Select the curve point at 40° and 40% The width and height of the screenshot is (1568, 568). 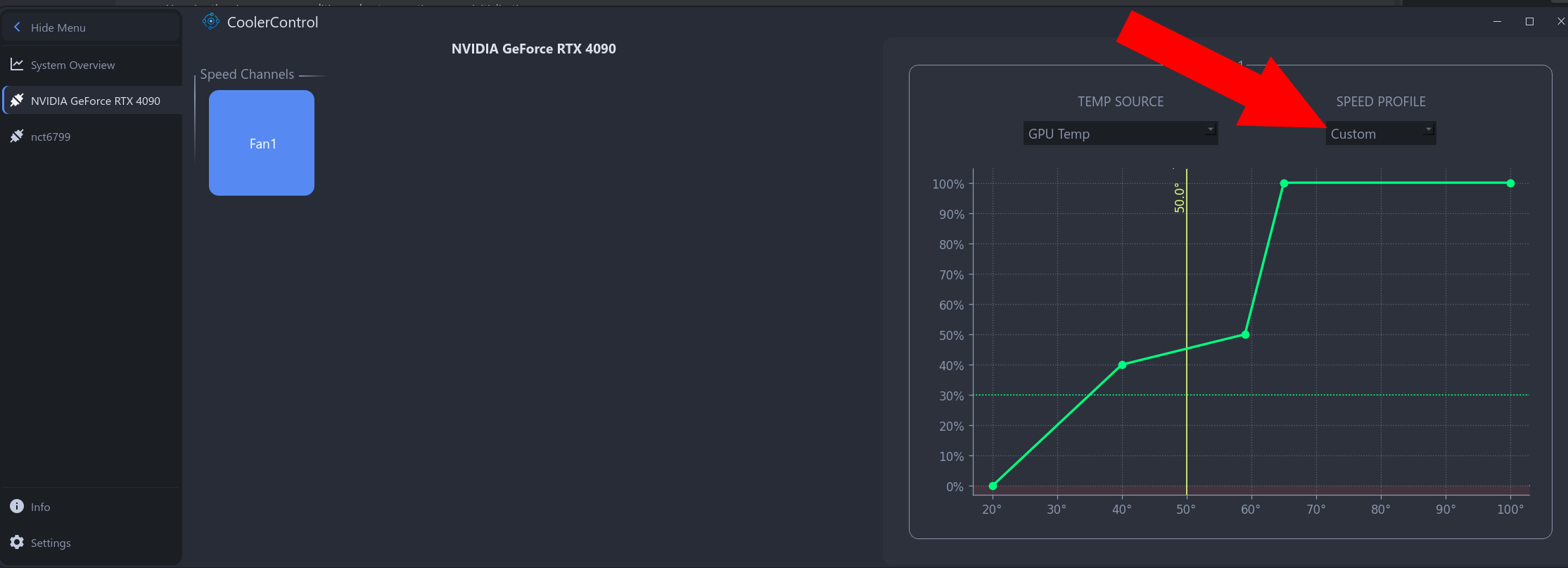[x=1122, y=365]
